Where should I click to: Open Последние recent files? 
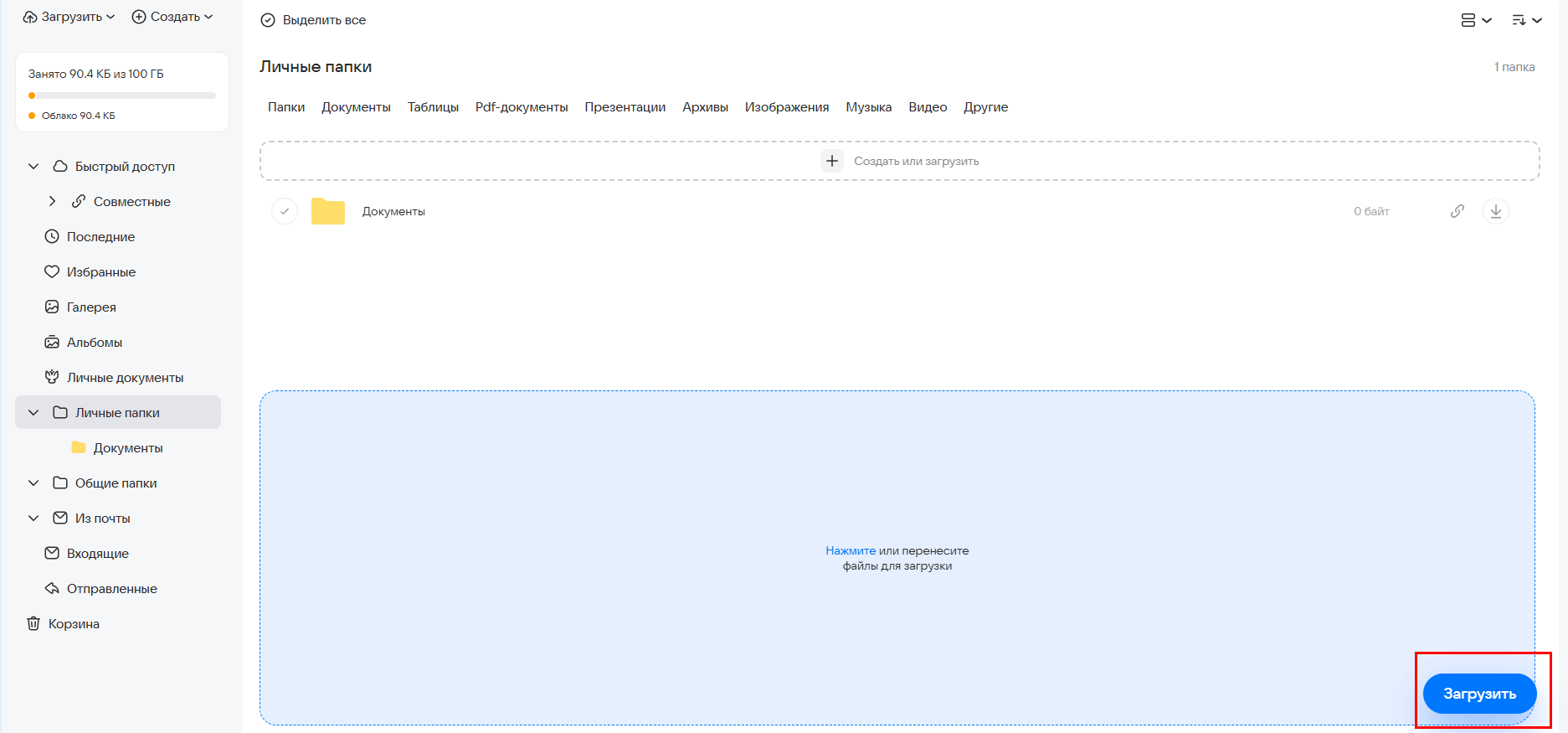click(100, 237)
